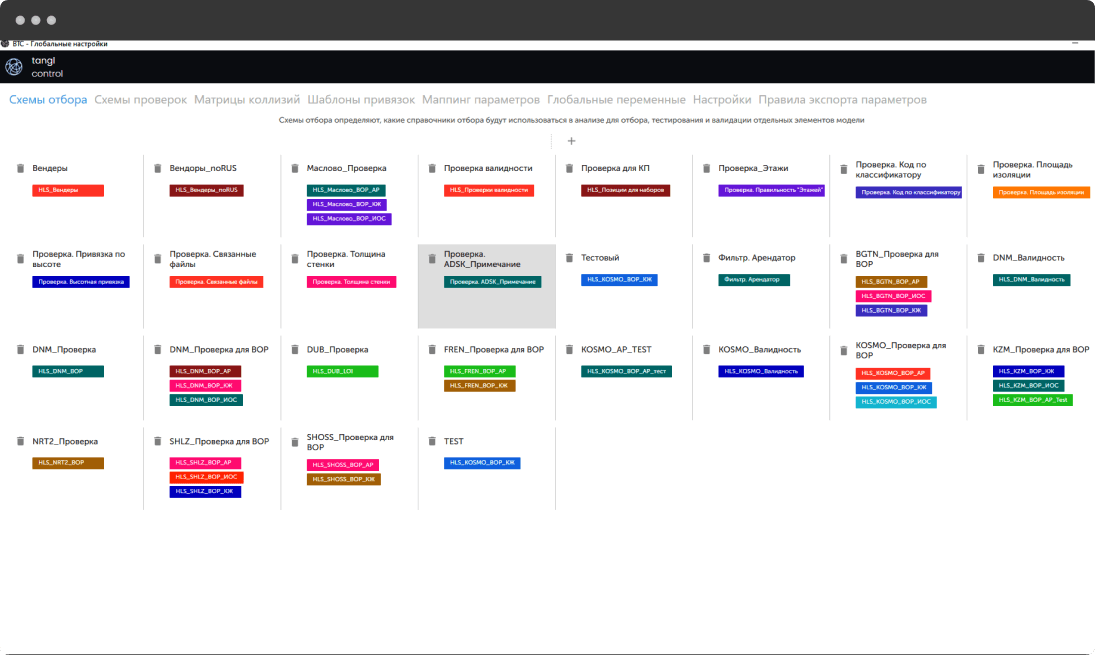Click trash icon for FREN_Проверка для ВОР
This screenshot has width=1095, height=655.
432,349
